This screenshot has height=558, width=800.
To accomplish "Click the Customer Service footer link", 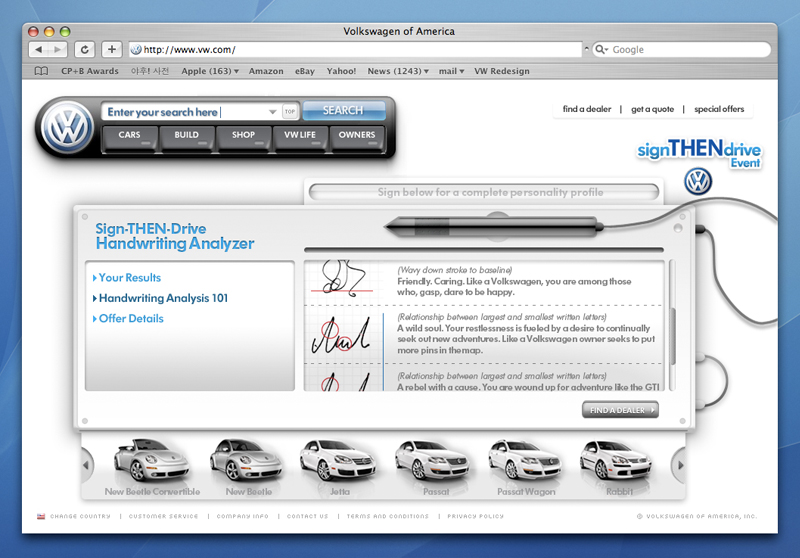I will pos(163,516).
